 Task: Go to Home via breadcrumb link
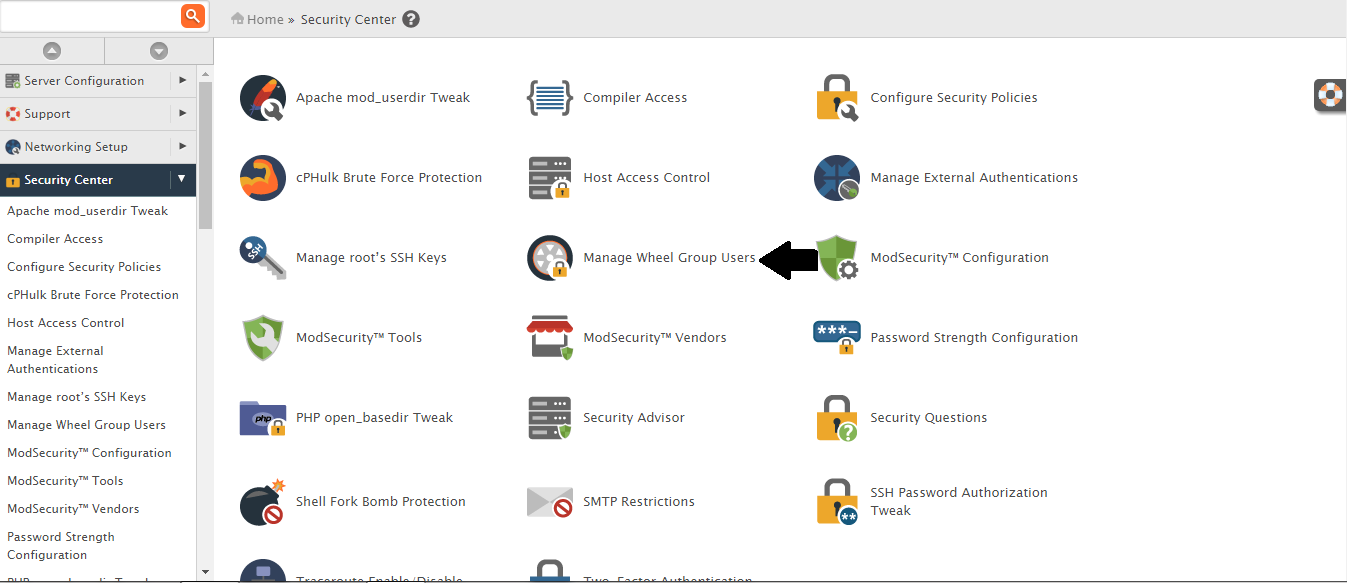[265, 19]
